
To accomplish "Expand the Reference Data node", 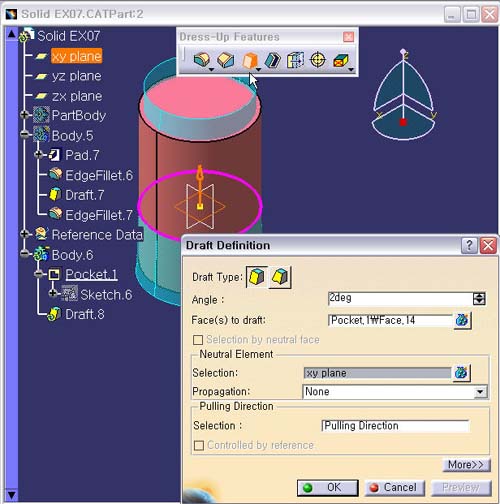I will pyautogui.click(x=24, y=234).
